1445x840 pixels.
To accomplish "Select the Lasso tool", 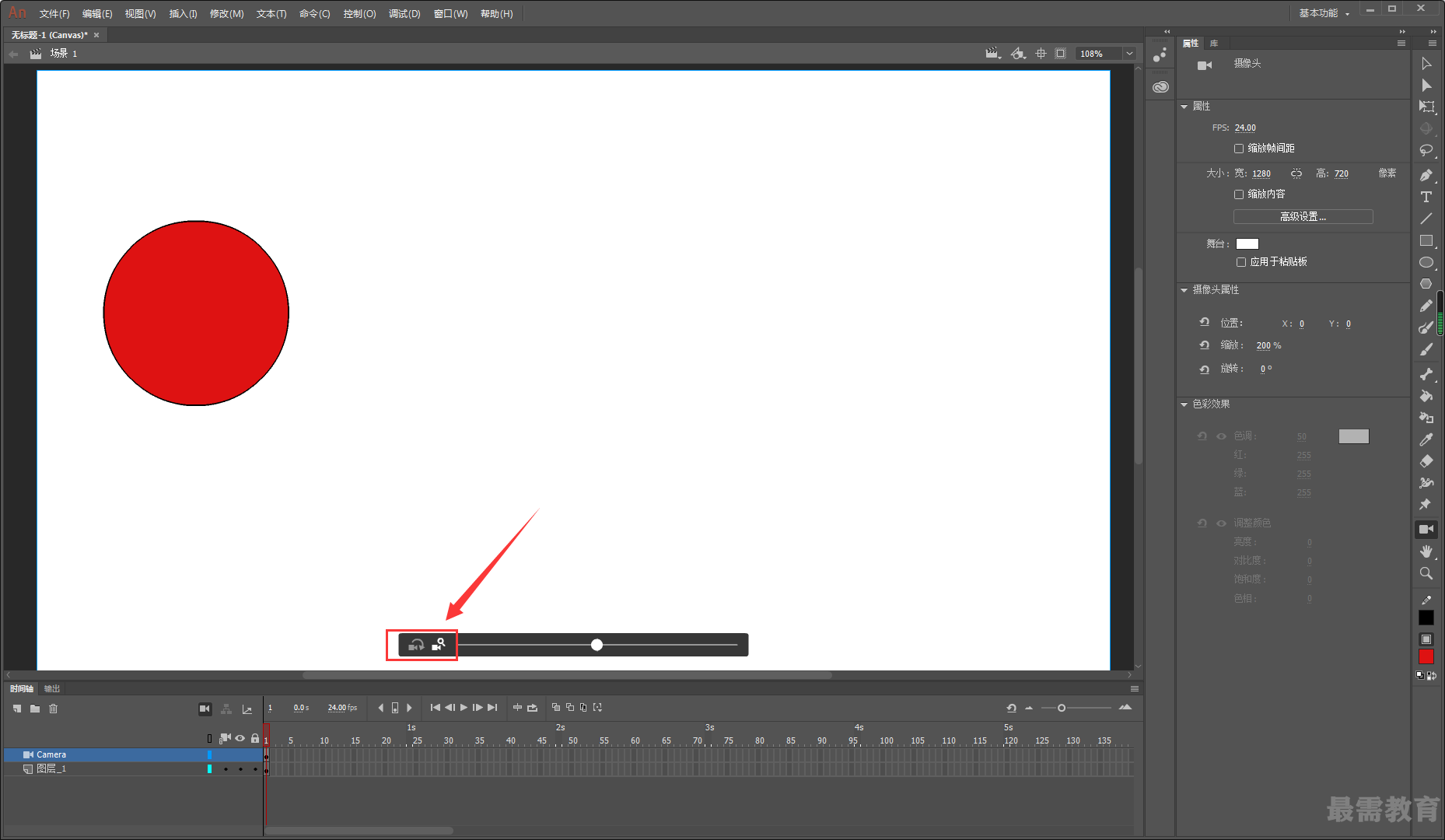I will click(1426, 150).
